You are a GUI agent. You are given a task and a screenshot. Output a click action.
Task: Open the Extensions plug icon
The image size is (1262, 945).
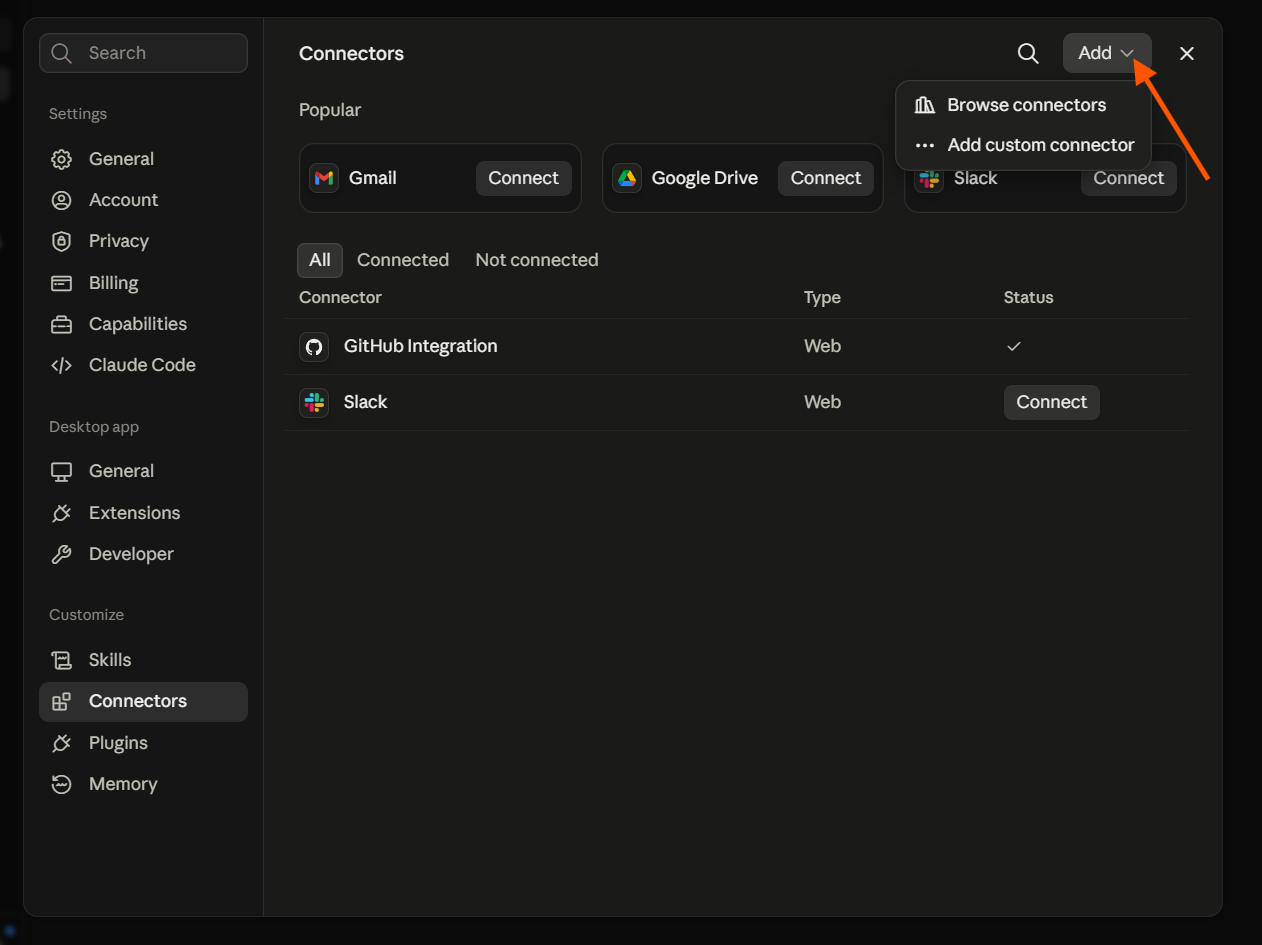(61, 513)
